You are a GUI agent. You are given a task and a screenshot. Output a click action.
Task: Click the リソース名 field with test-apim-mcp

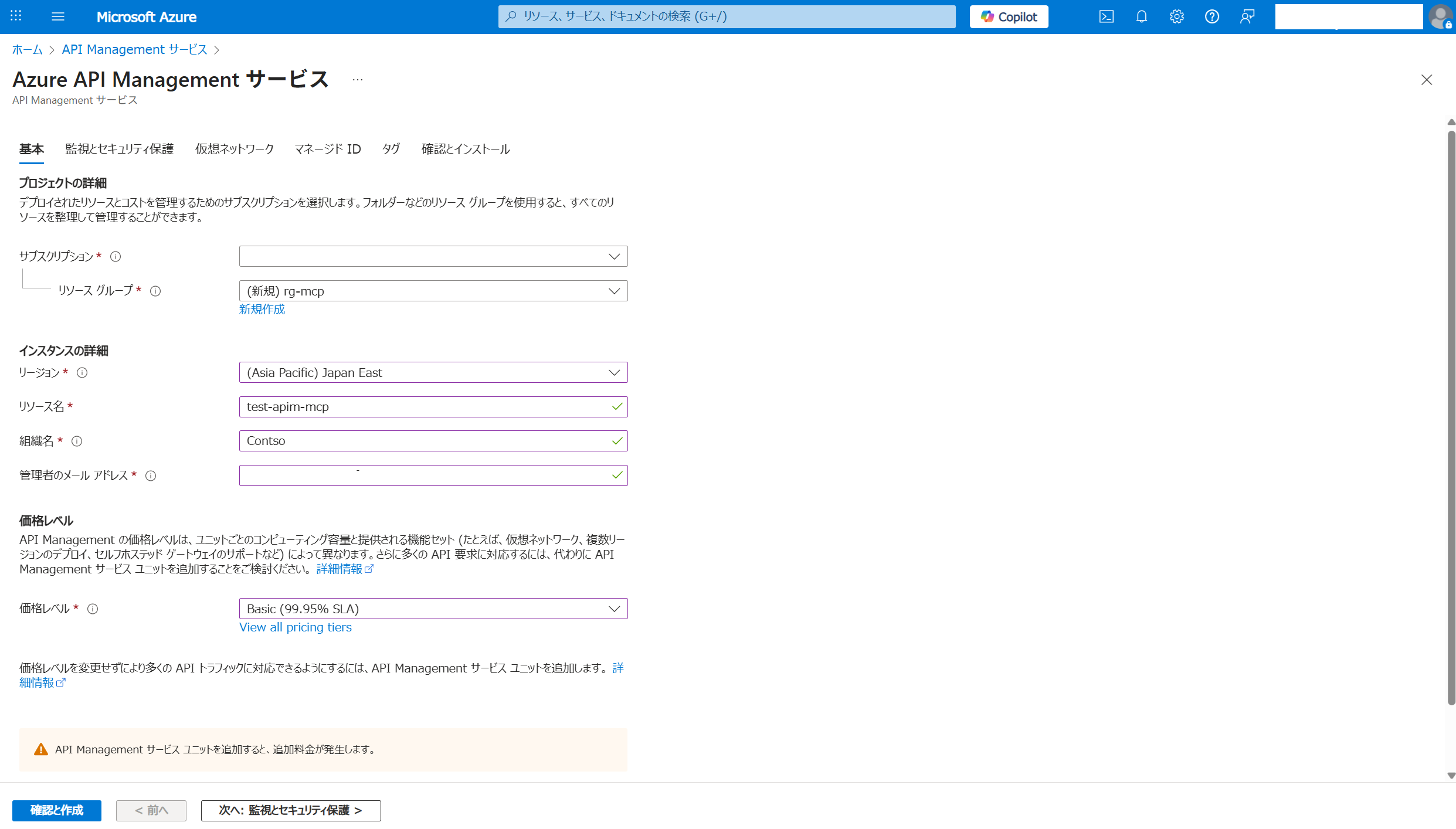tap(433, 407)
